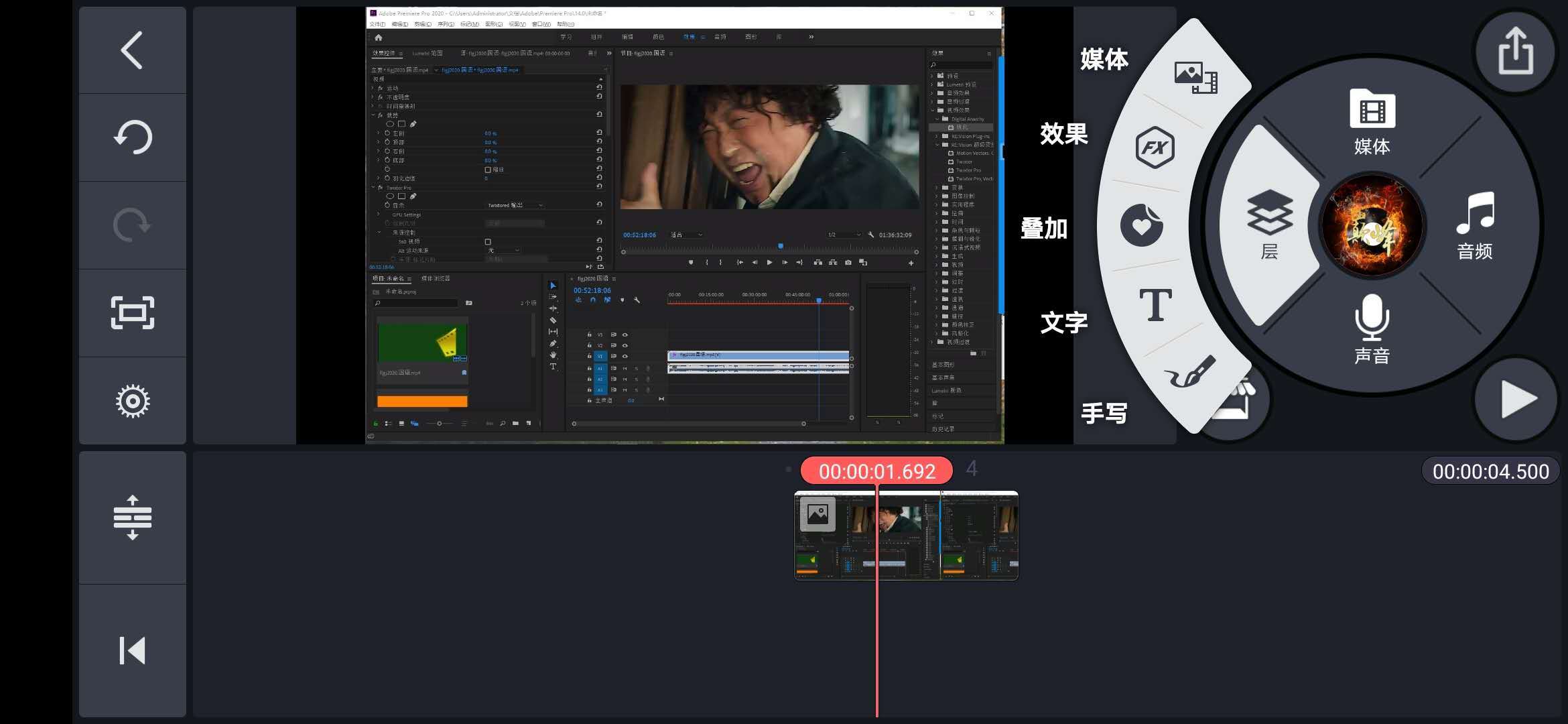1568x724 pixels.
Task: Toggle V3 track eye visibility
Action: [x=625, y=335]
